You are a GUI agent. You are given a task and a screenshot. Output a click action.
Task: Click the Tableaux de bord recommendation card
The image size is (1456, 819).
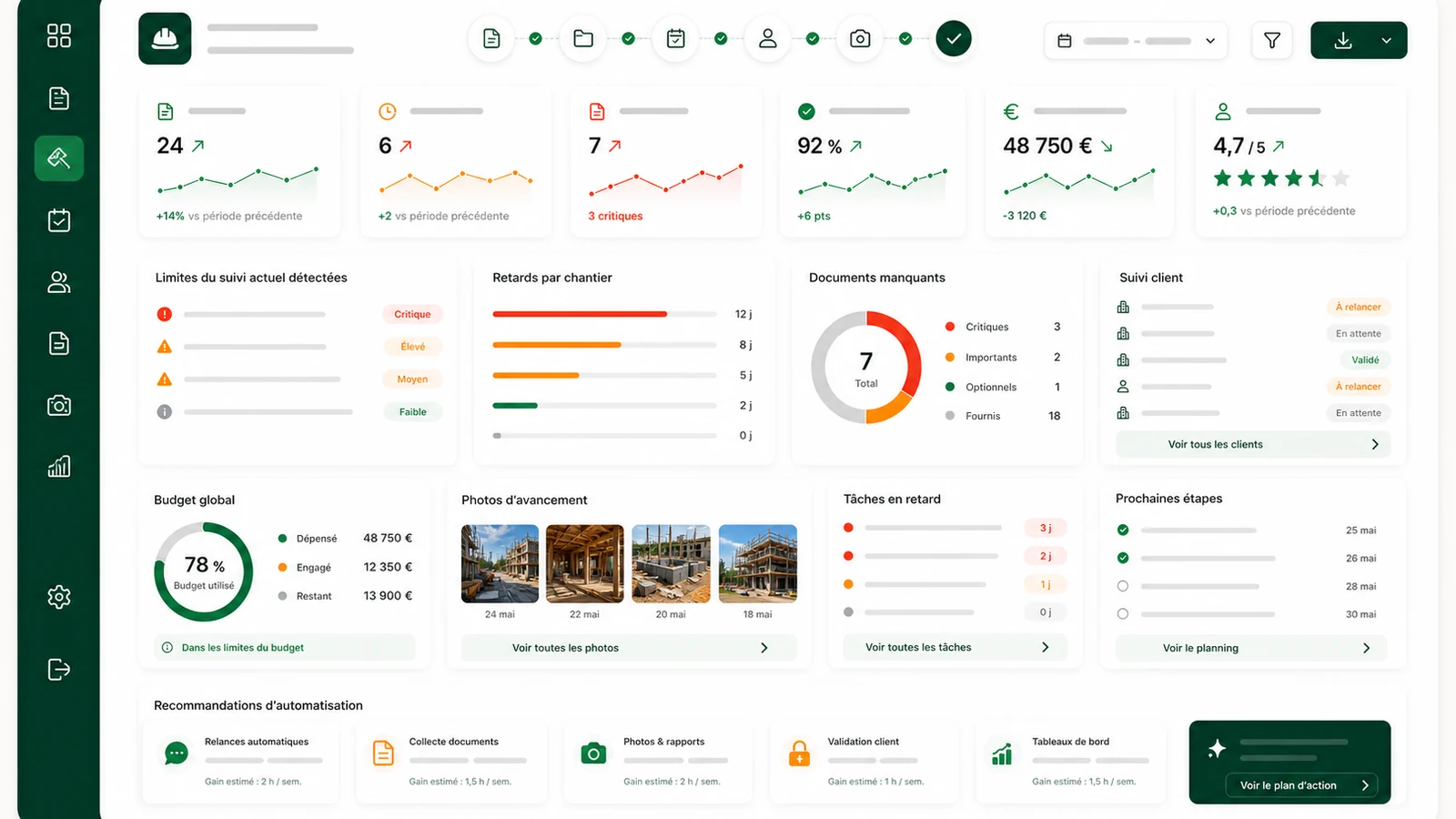[x=1071, y=762]
